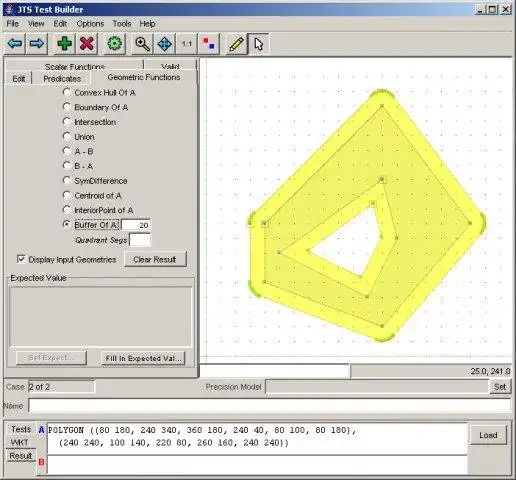Switch to the Predicates tab
Screen dimensions: 516x480
[62, 79]
